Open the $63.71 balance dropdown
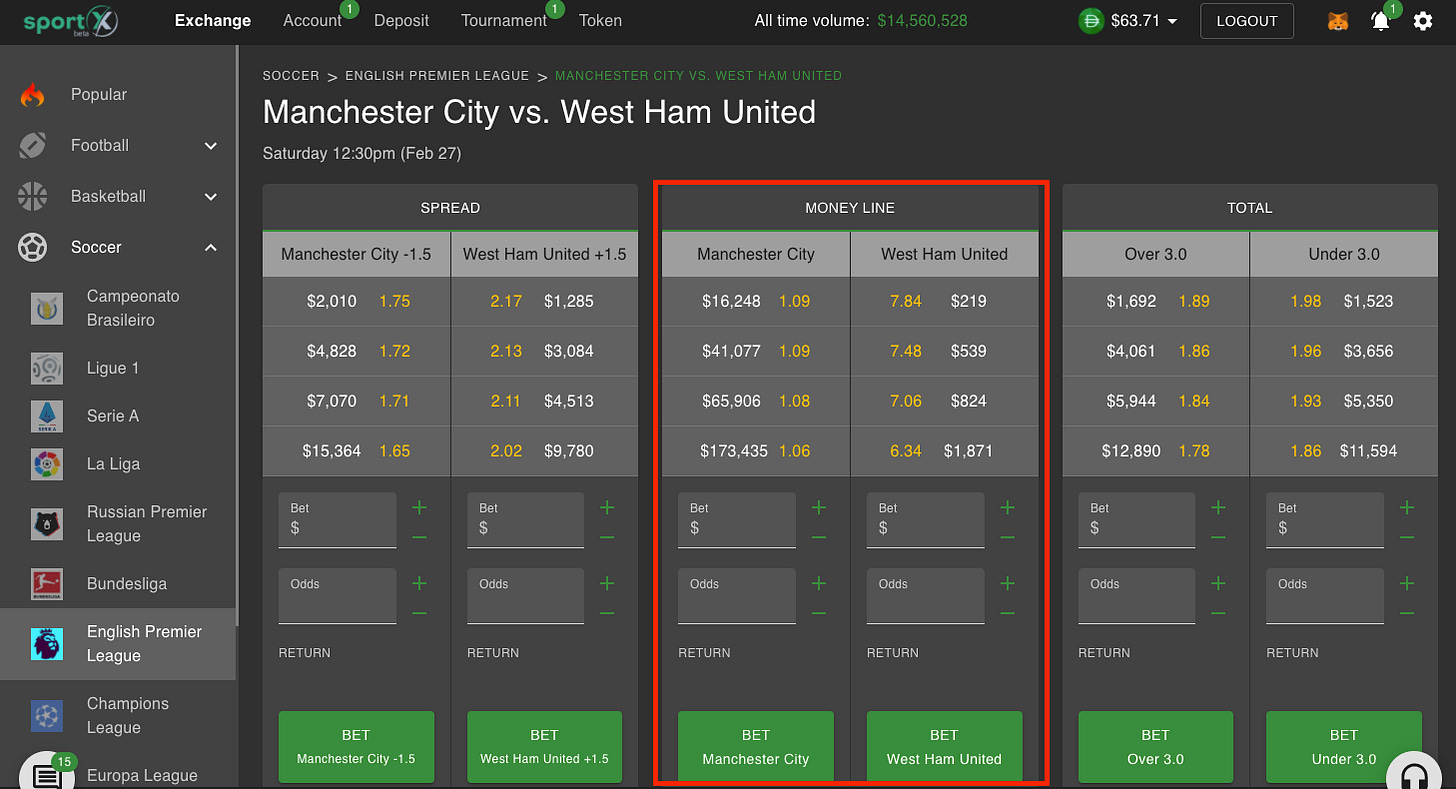Screen dimensions: 1456x789 click(1144, 21)
